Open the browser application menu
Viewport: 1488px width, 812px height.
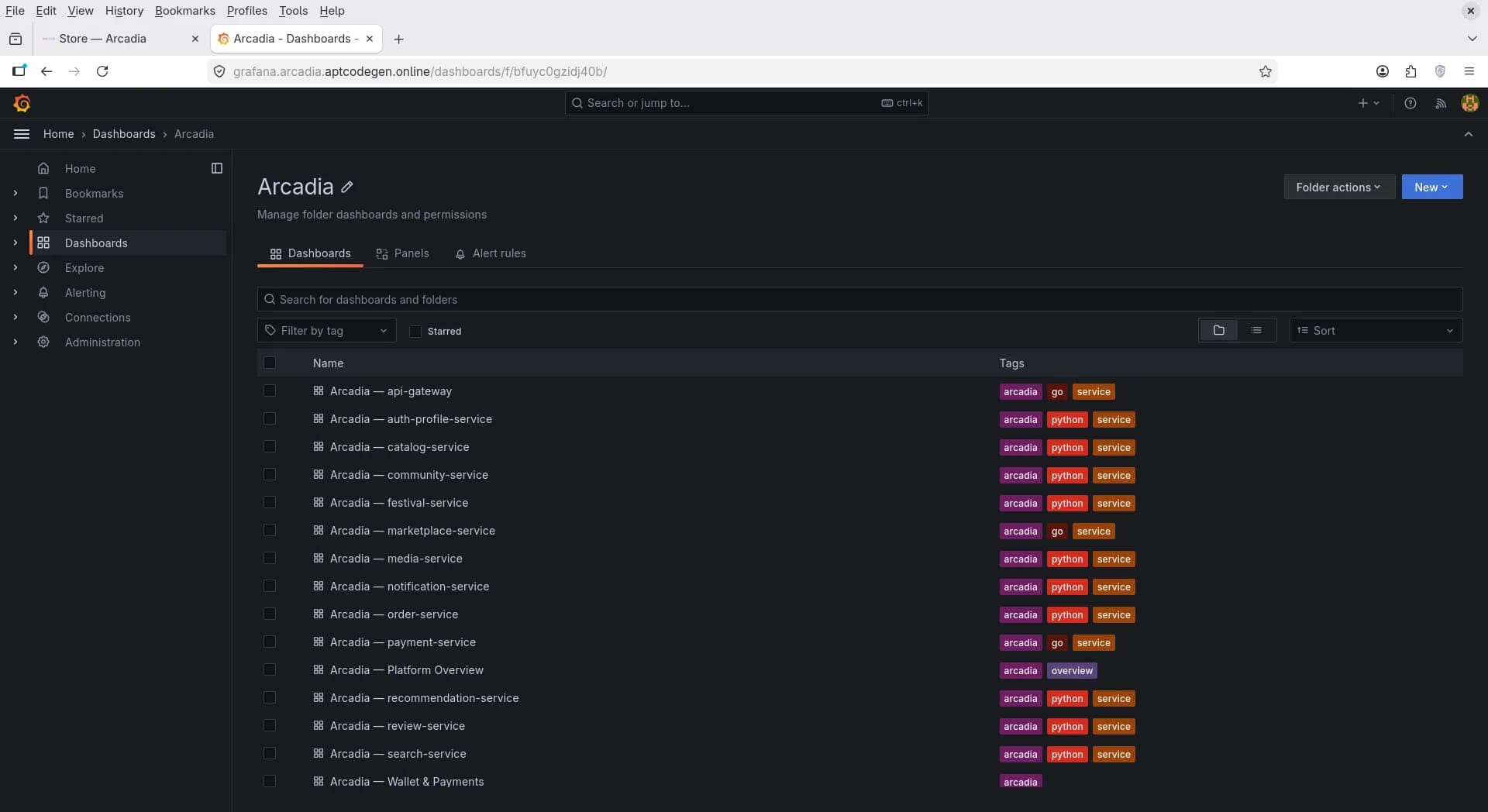pos(1469,71)
